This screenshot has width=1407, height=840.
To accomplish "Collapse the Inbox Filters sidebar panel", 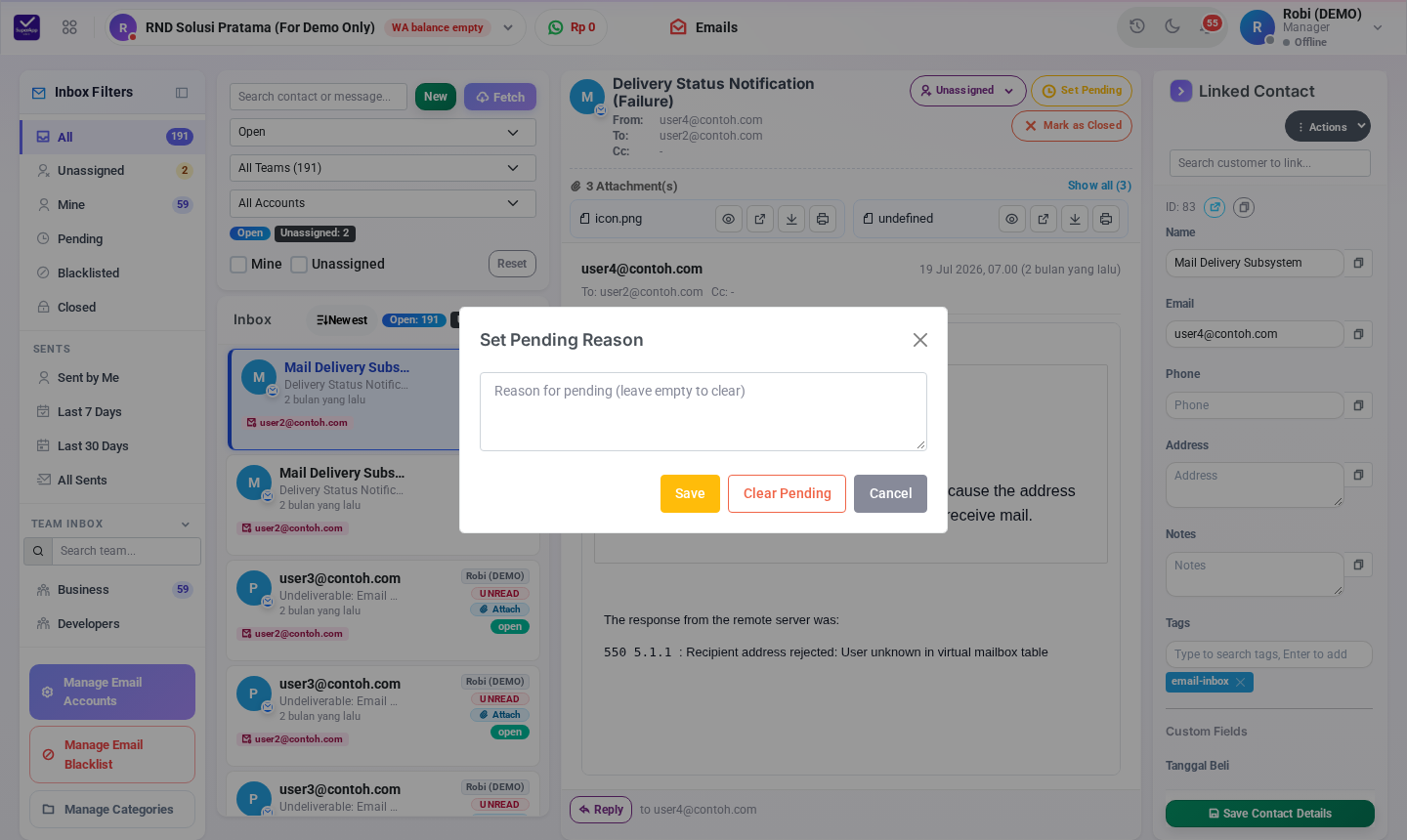I will pos(182,93).
